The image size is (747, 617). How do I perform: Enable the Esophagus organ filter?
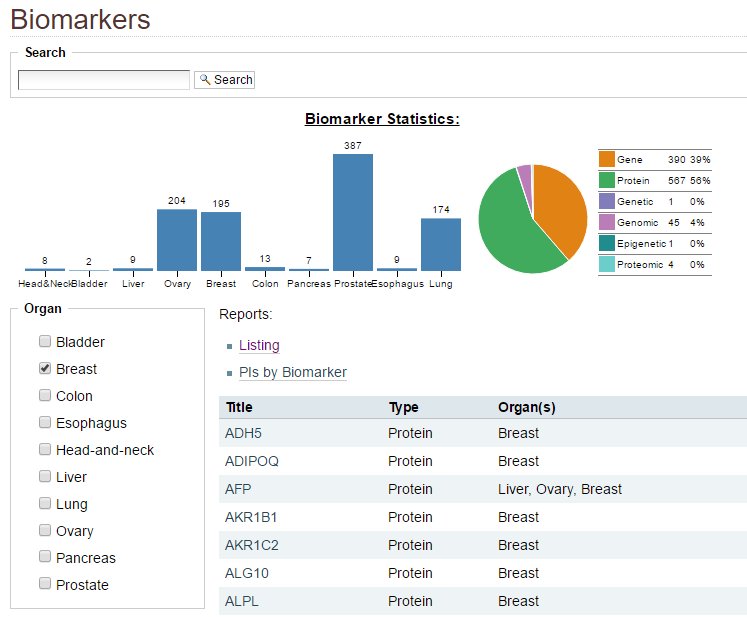(45, 422)
